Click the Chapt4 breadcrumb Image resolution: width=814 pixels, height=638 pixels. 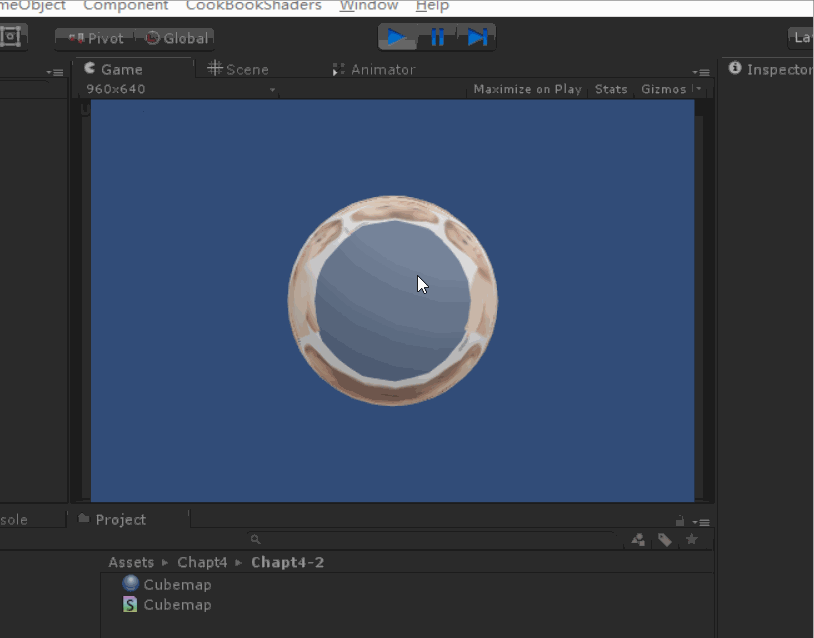pos(202,562)
